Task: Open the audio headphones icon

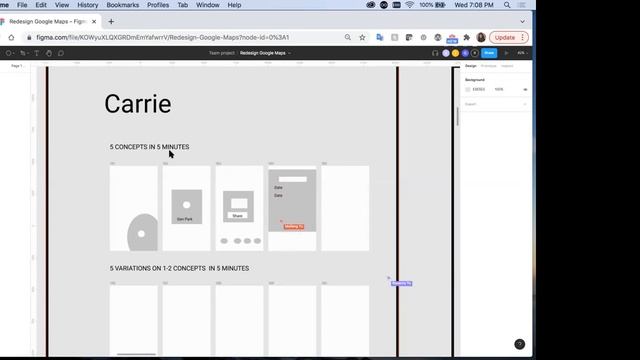Action: pos(435,53)
